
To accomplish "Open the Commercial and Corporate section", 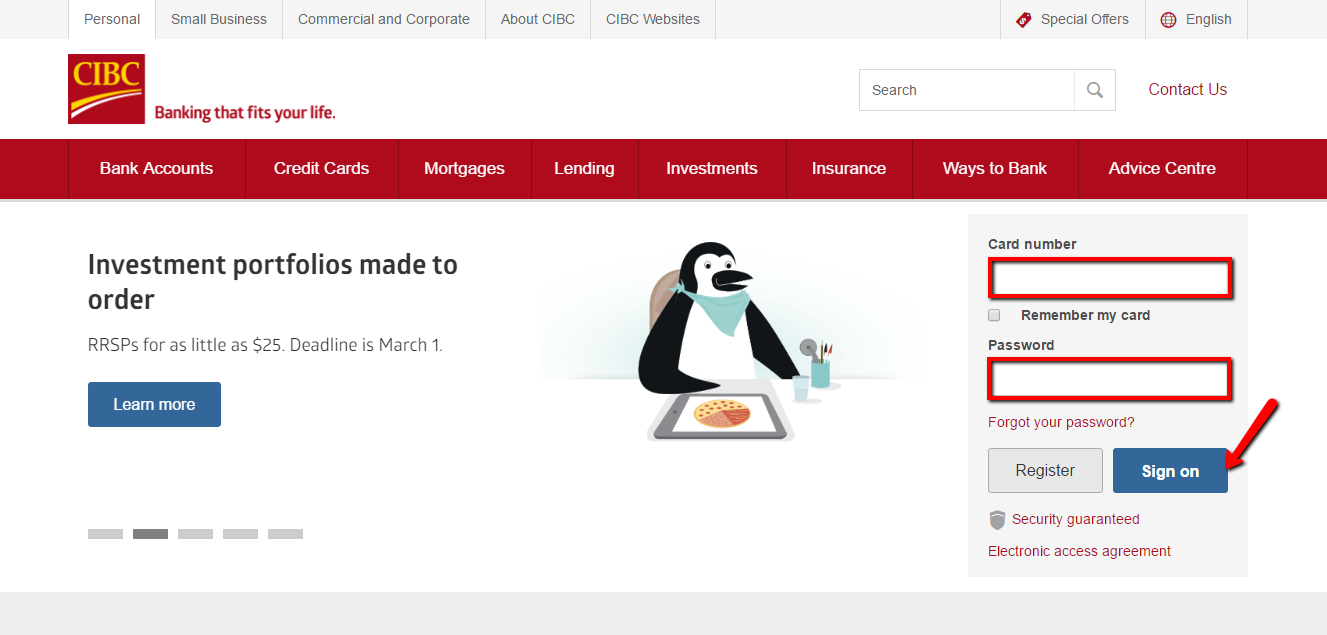I will coord(383,18).
